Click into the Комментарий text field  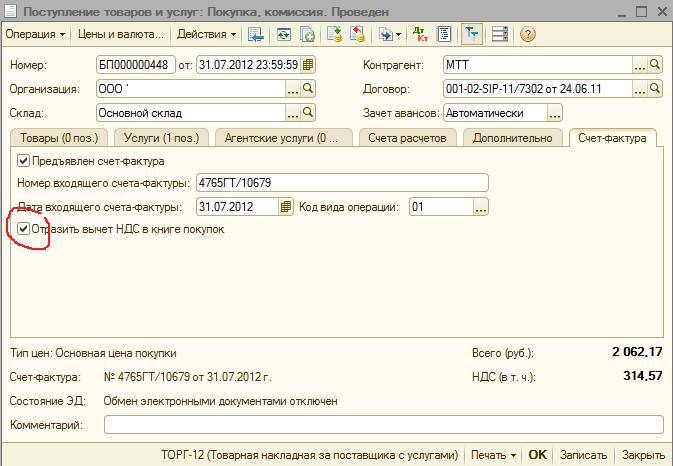(x=383, y=425)
